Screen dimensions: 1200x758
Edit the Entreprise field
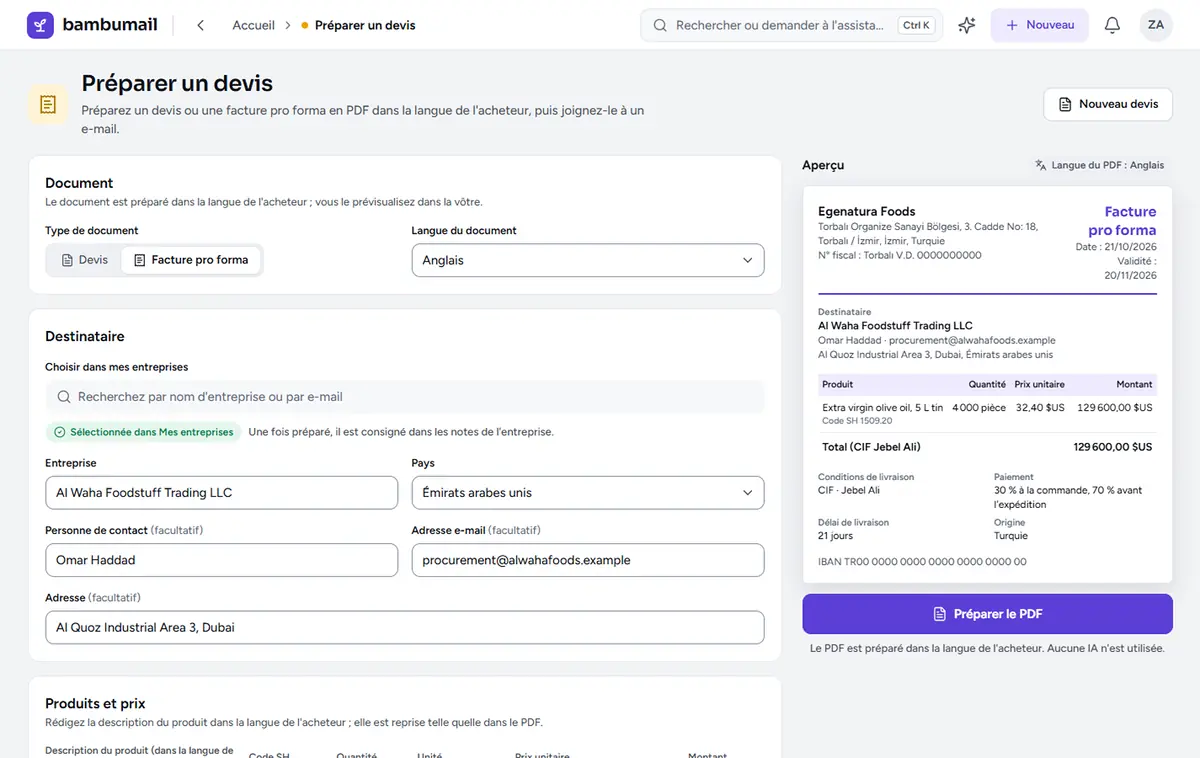tap(221, 493)
